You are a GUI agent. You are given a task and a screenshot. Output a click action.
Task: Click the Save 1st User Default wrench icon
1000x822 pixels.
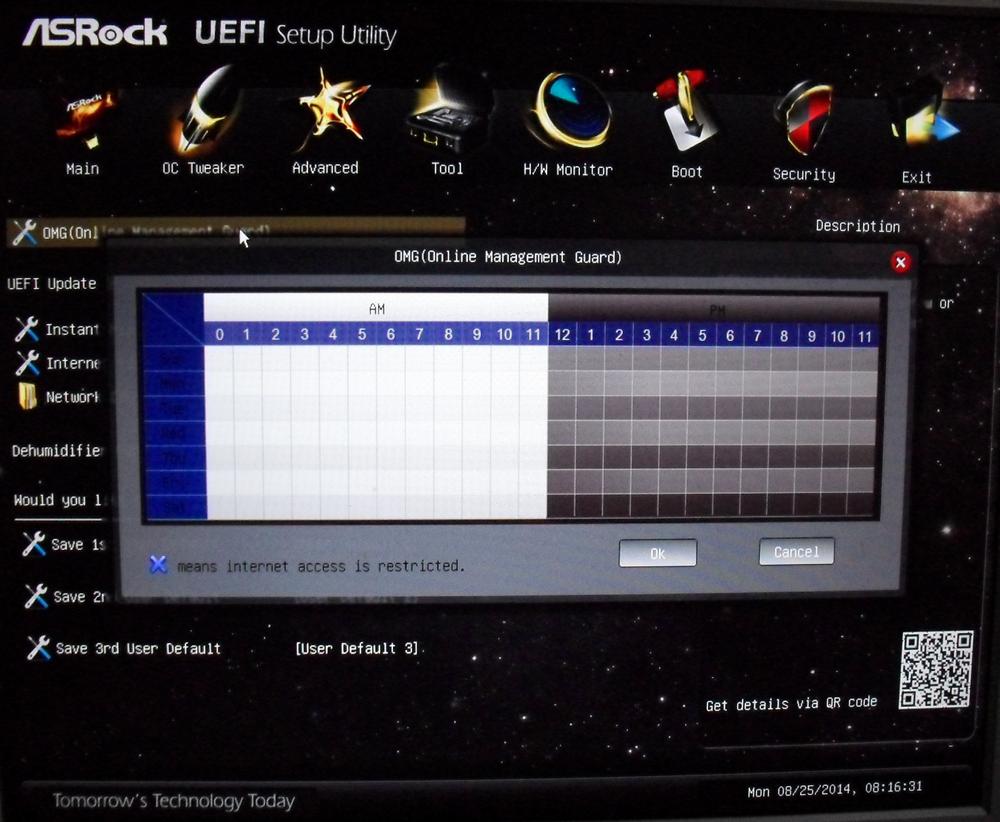click(34, 544)
